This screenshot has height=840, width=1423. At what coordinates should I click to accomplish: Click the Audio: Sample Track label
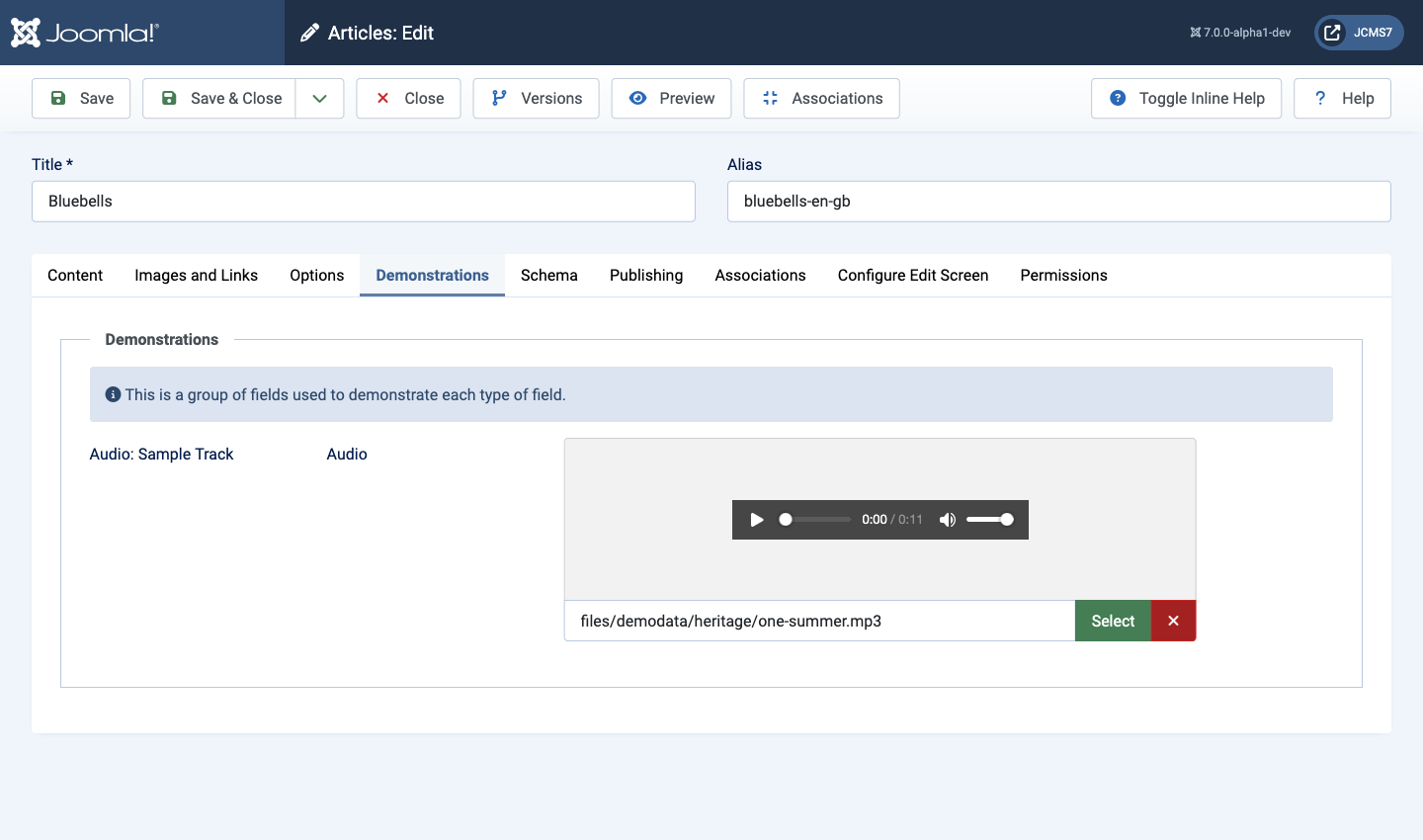(161, 454)
